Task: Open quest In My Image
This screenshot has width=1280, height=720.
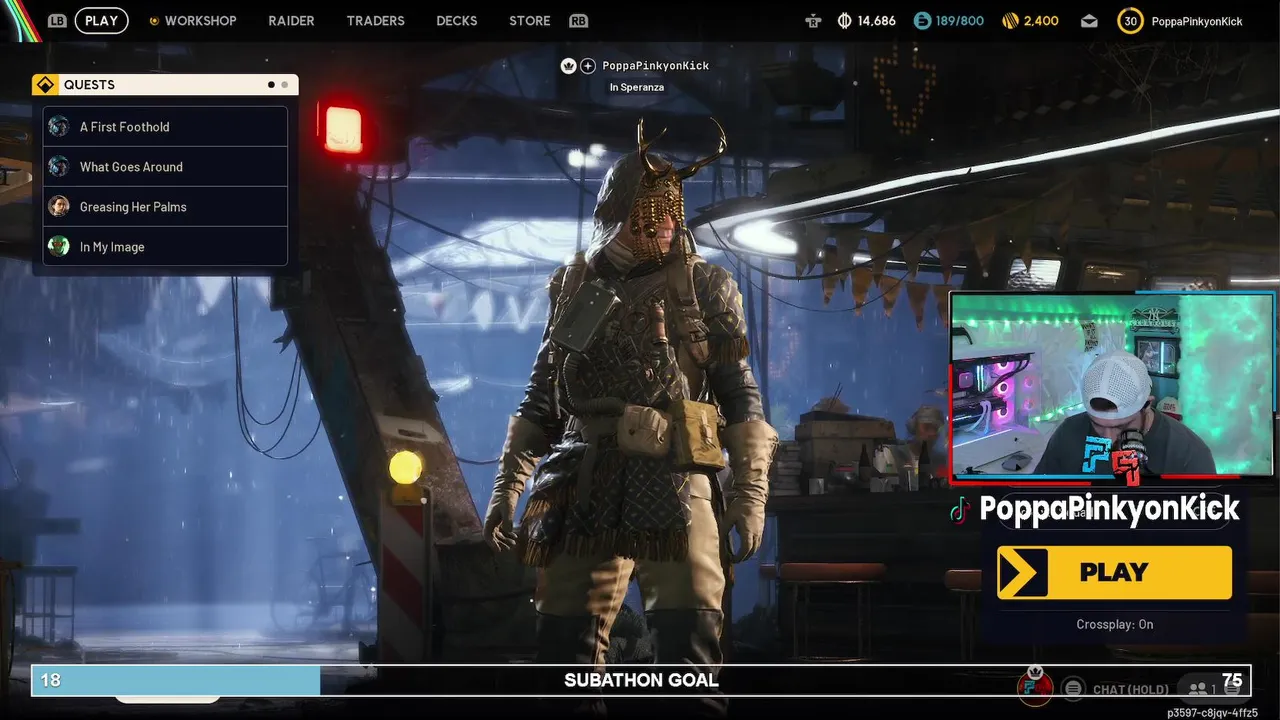Action: point(165,246)
